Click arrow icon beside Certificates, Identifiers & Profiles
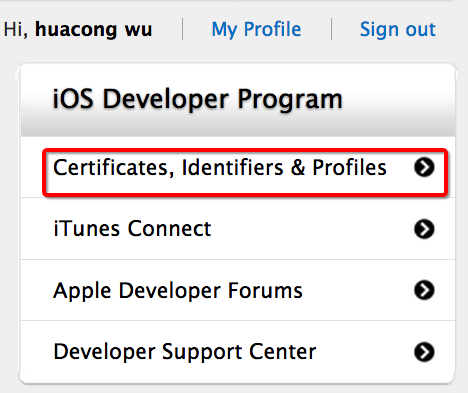468x393 pixels. [424, 167]
